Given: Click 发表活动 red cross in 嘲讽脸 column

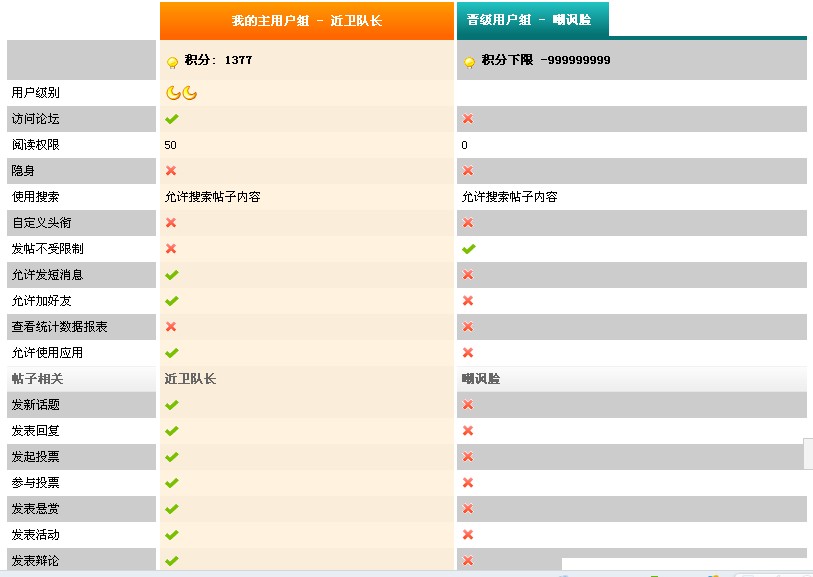Looking at the screenshot, I should tap(468, 534).
